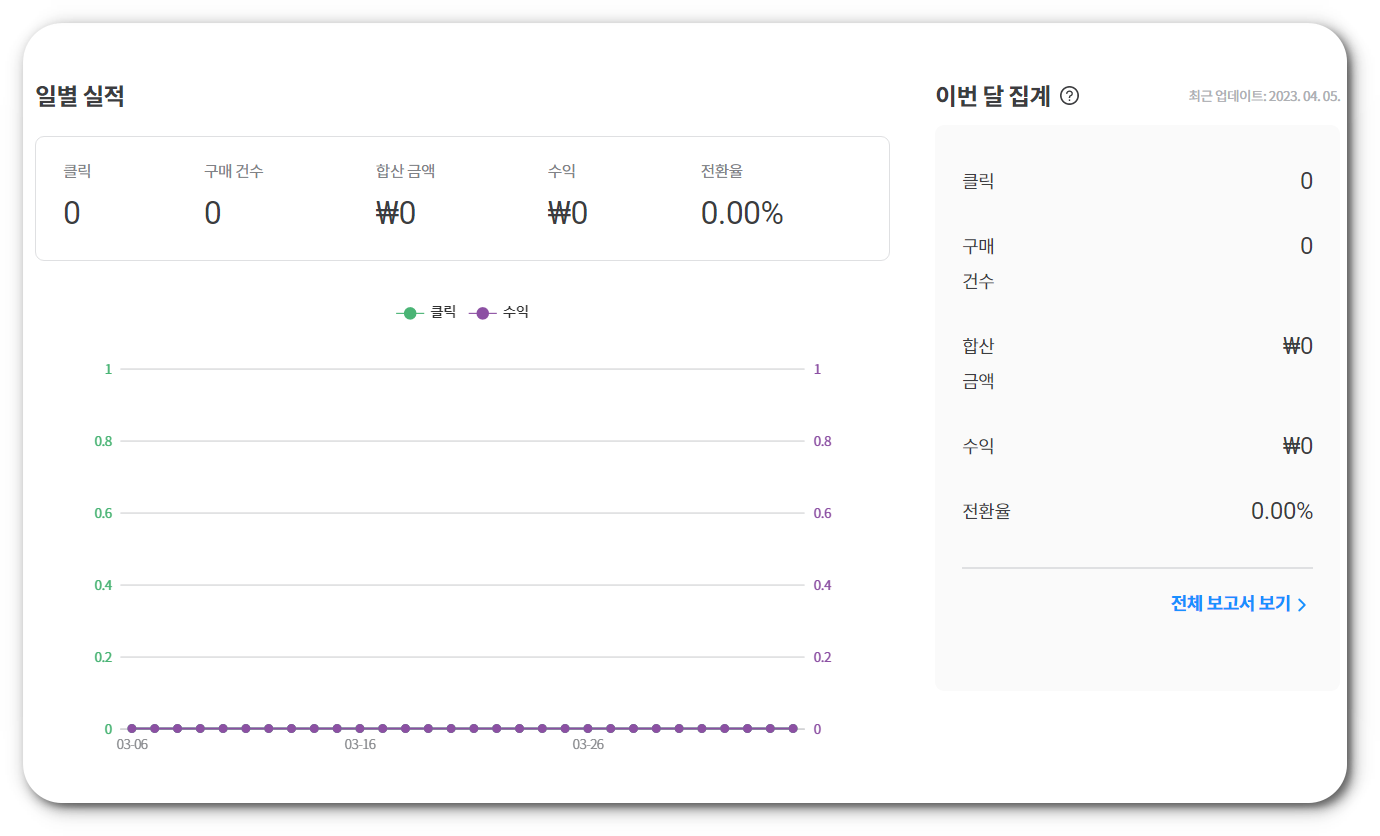This screenshot has width=1380, height=836.
Task: Click the 수익 ₩0 value in daily stats
Action: point(565,212)
